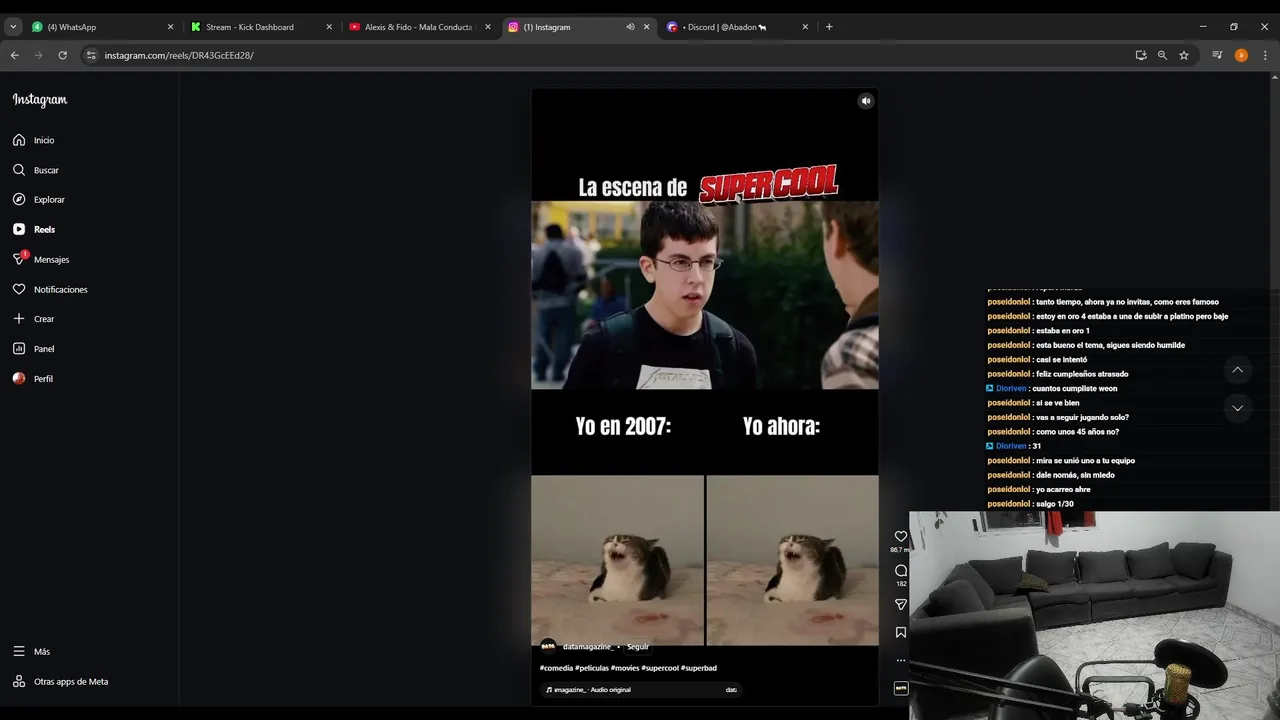Click Diorlven chat message '31'
The image size is (1280, 720).
click(1036, 446)
